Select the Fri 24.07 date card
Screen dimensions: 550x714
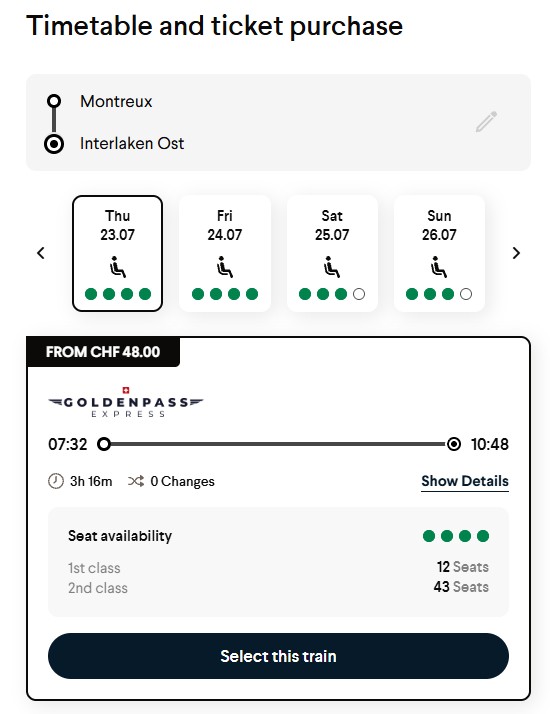[224, 253]
